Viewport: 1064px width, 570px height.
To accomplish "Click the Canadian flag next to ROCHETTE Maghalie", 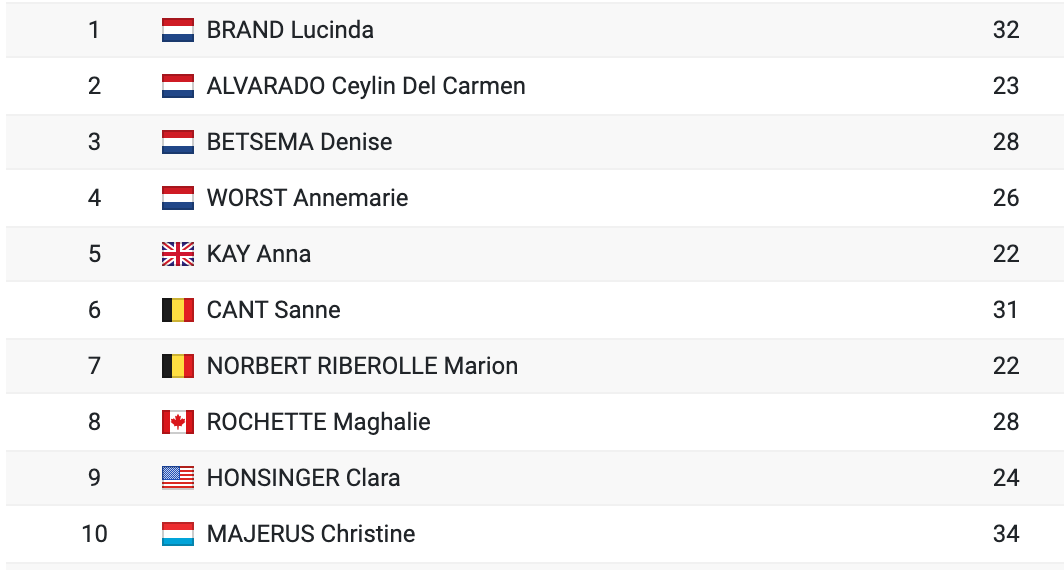I will click(178, 422).
